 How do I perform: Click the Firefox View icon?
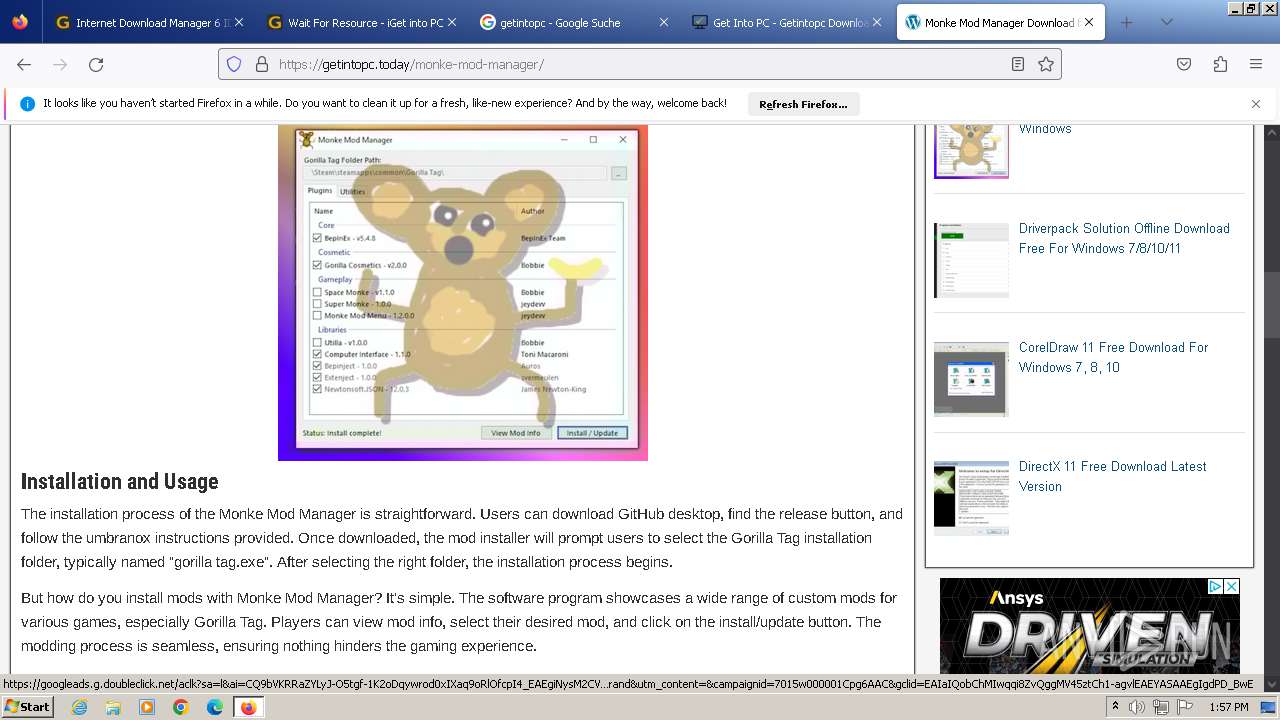[20, 22]
